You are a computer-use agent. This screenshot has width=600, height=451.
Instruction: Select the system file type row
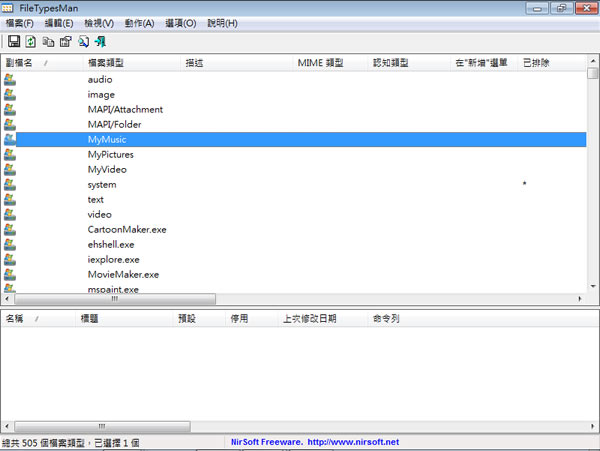(x=295, y=184)
